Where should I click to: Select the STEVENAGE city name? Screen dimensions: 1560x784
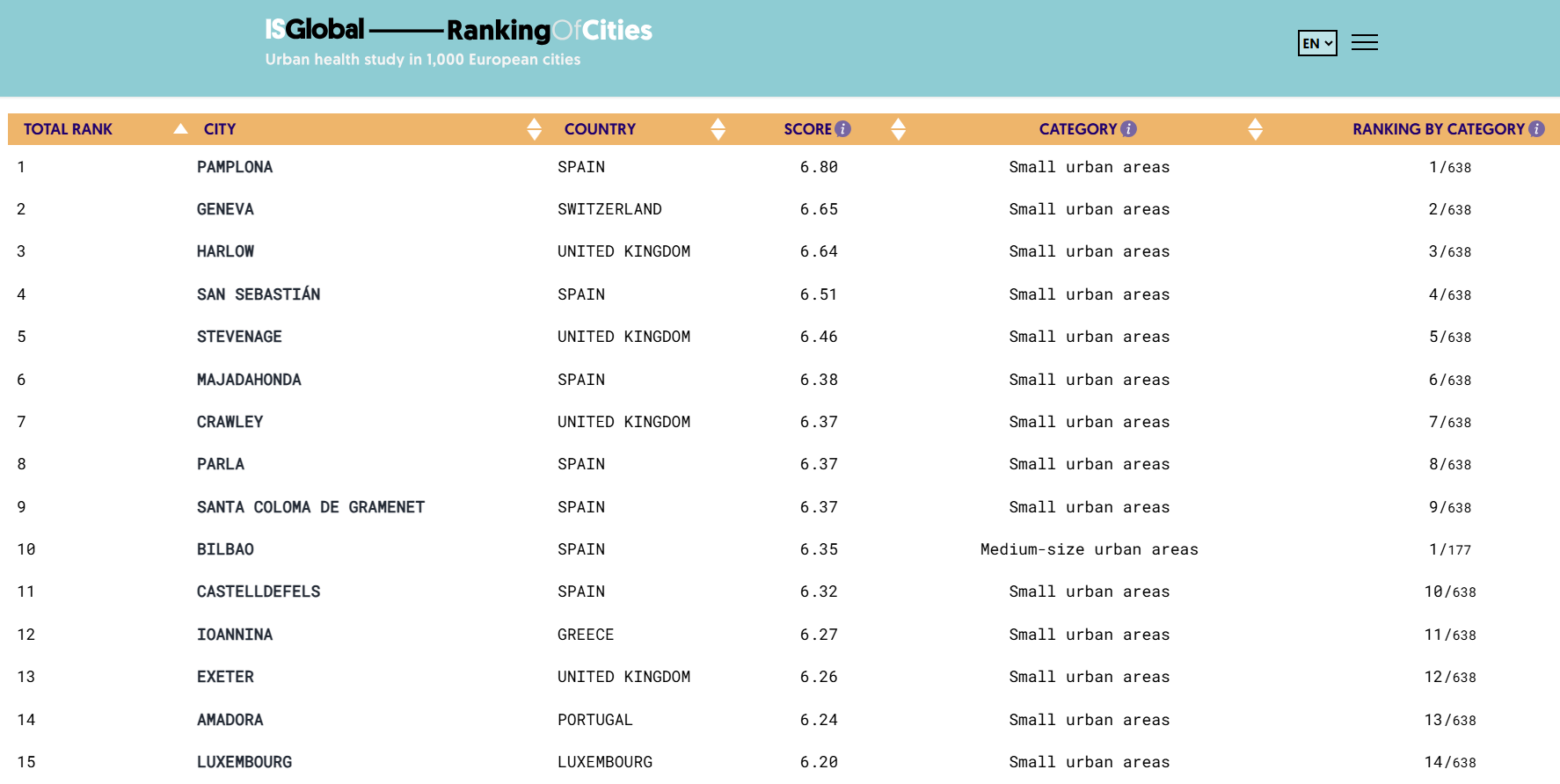tap(239, 337)
